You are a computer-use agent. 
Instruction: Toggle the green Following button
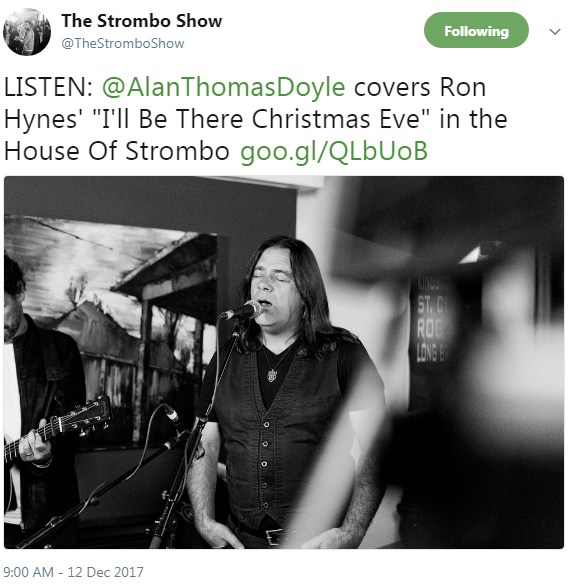pos(476,30)
